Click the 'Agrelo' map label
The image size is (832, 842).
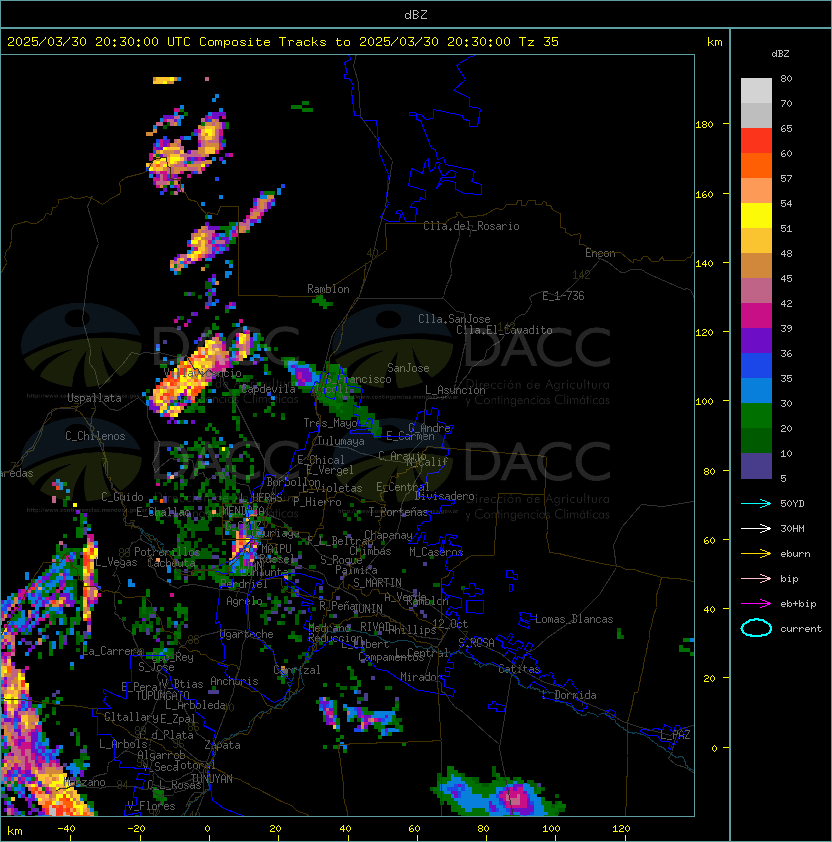click(244, 601)
